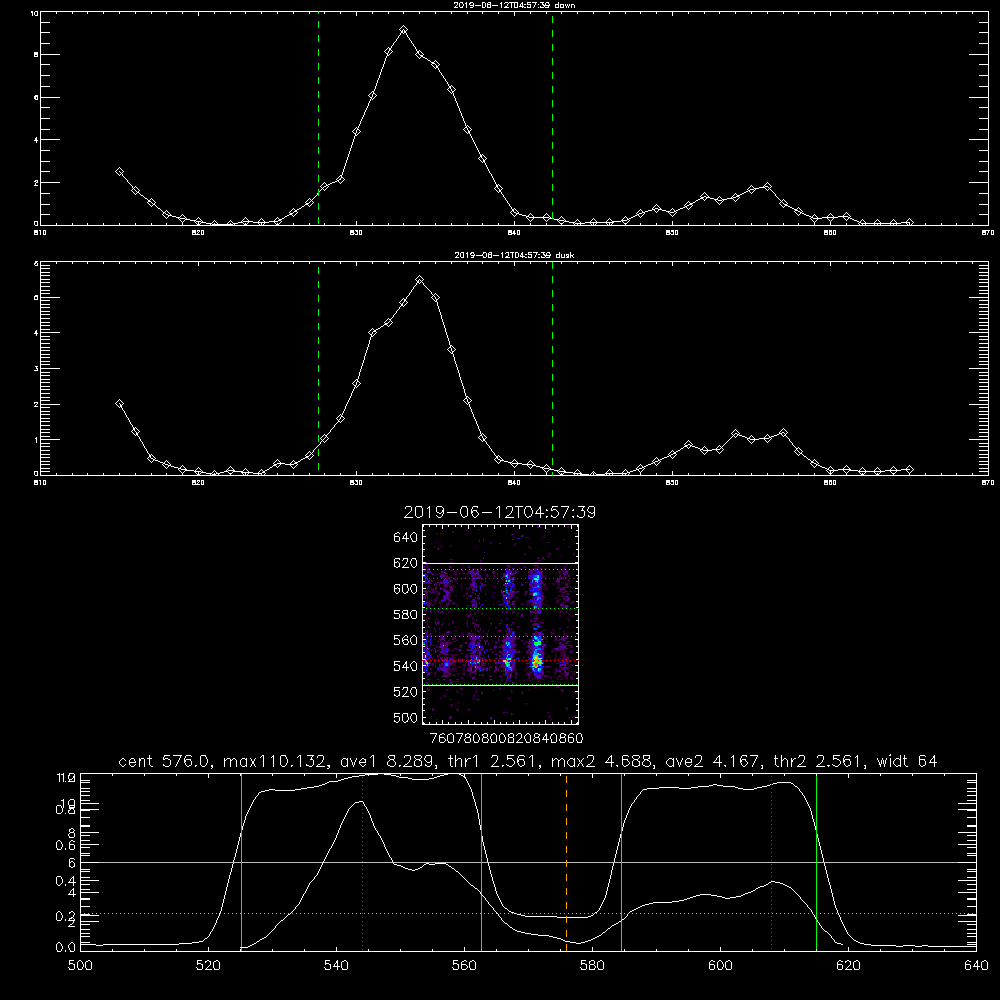Image resolution: width=1000 pixels, height=1000 pixels.
Task: Click the '540' y-axis label of spectral image
Action: (x=405, y=666)
